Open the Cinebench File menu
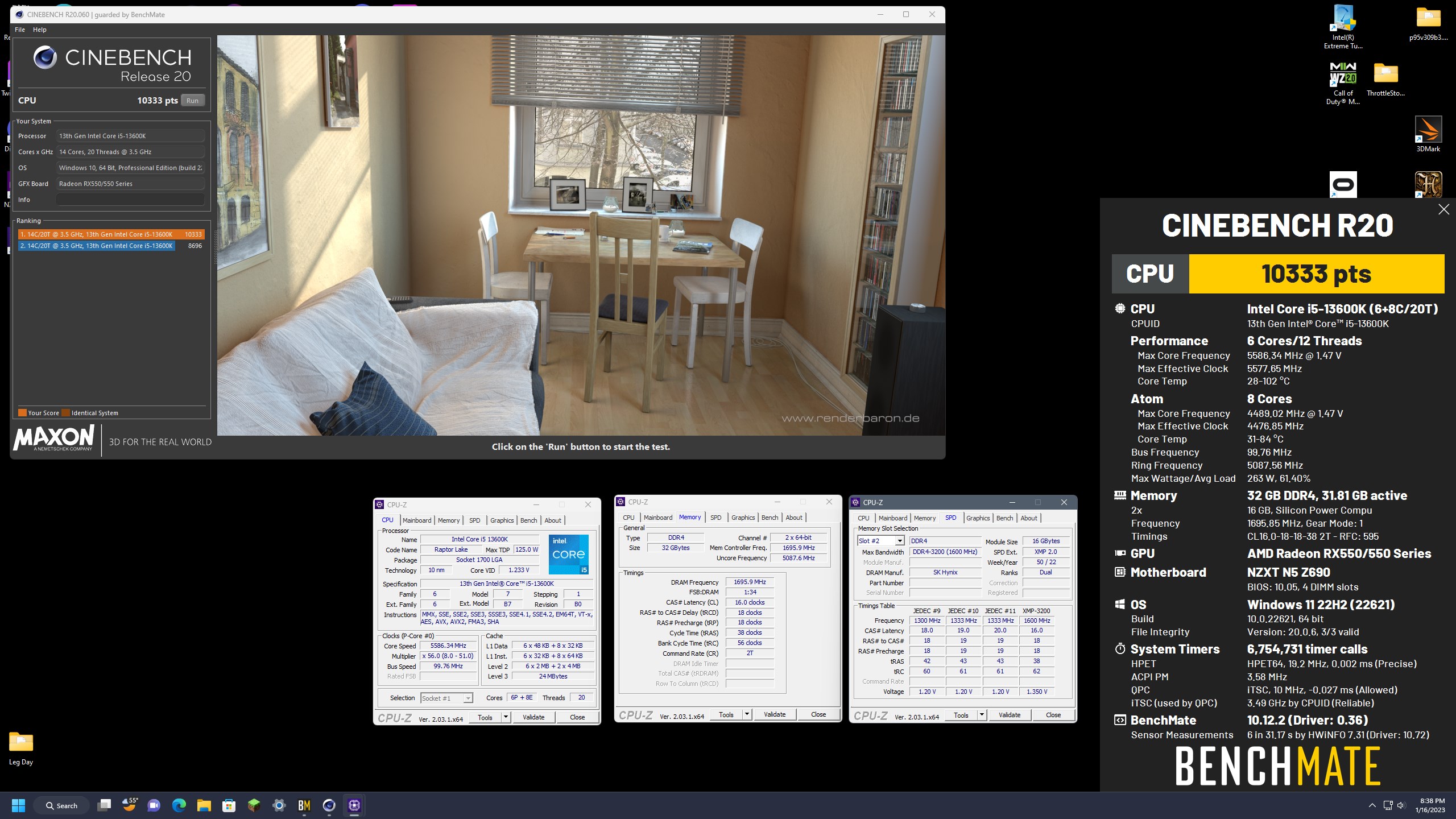This screenshot has width=1456, height=819. pyautogui.click(x=20, y=30)
